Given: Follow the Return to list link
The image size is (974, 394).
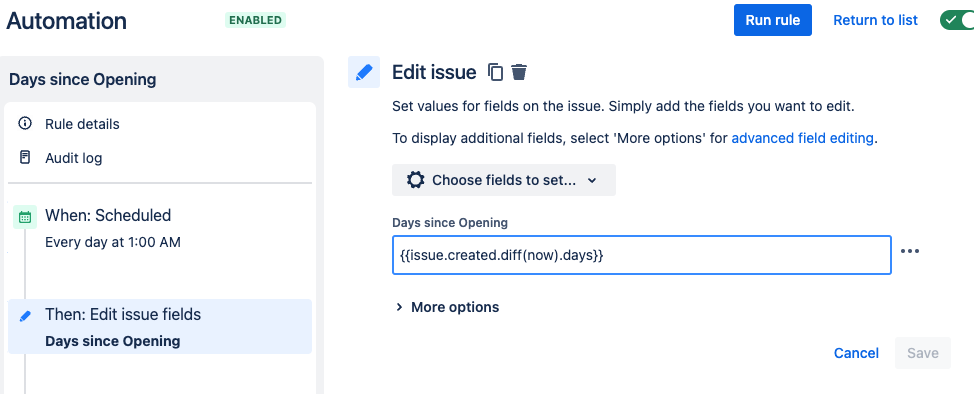Looking at the screenshot, I should [875, 20].
